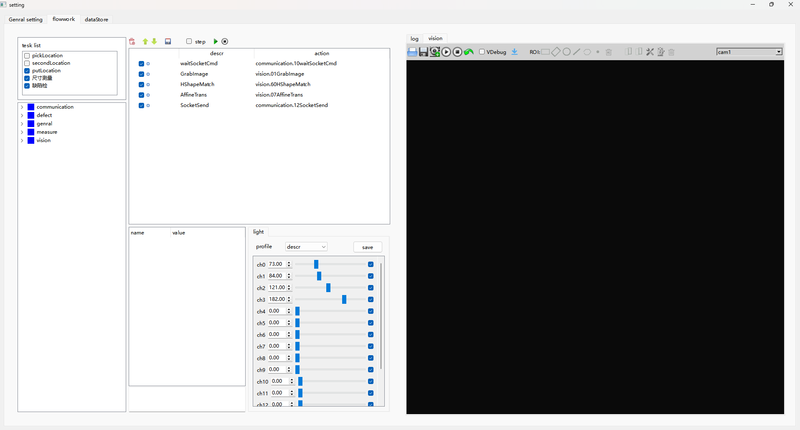Expand the communication tree node
Screen dimensions: 800x430
22,107
